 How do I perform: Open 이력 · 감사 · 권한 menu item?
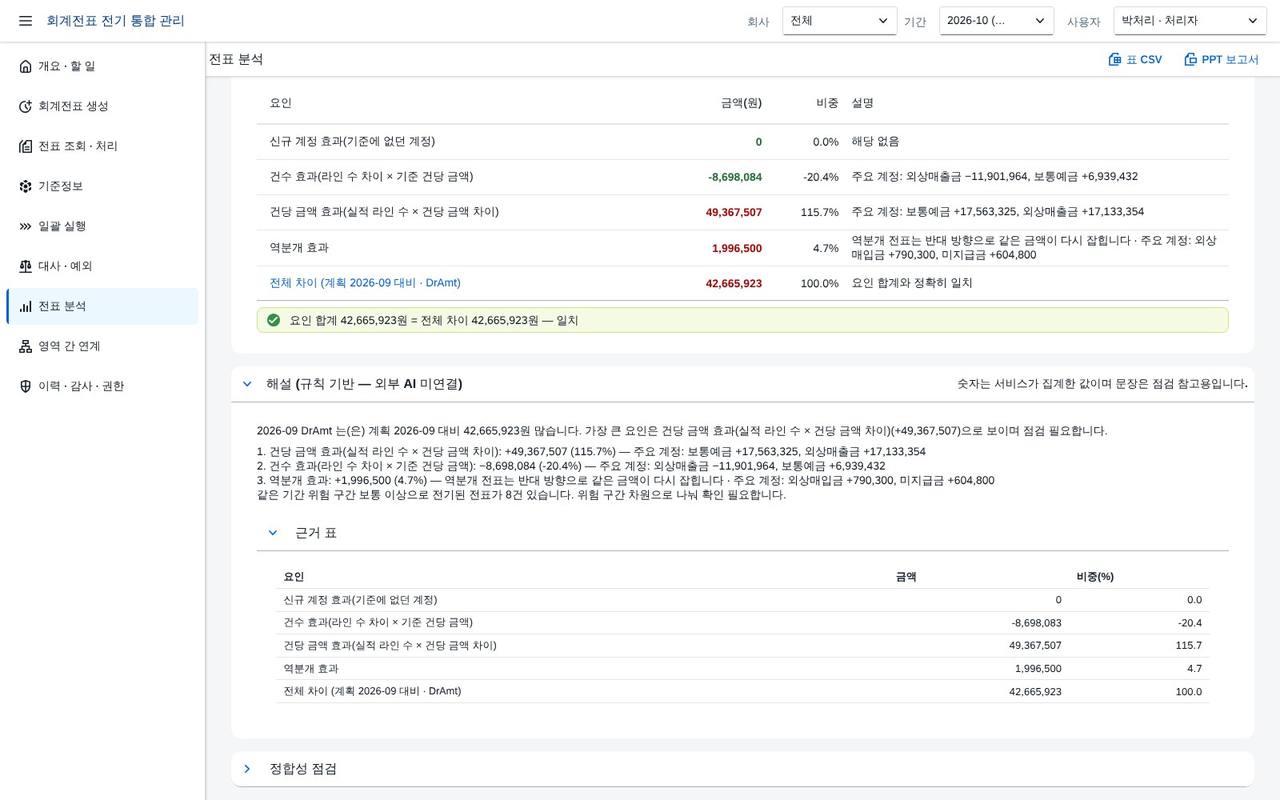pos(102,386)
